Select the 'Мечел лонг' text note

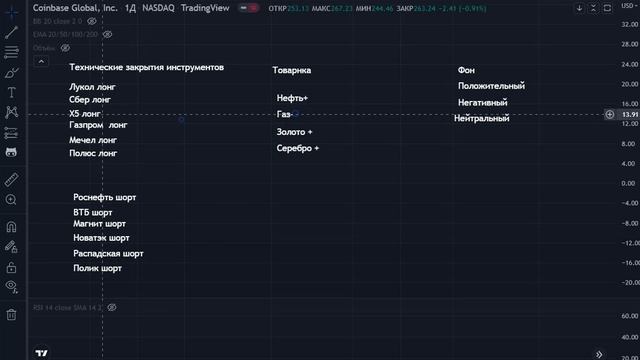93,140
